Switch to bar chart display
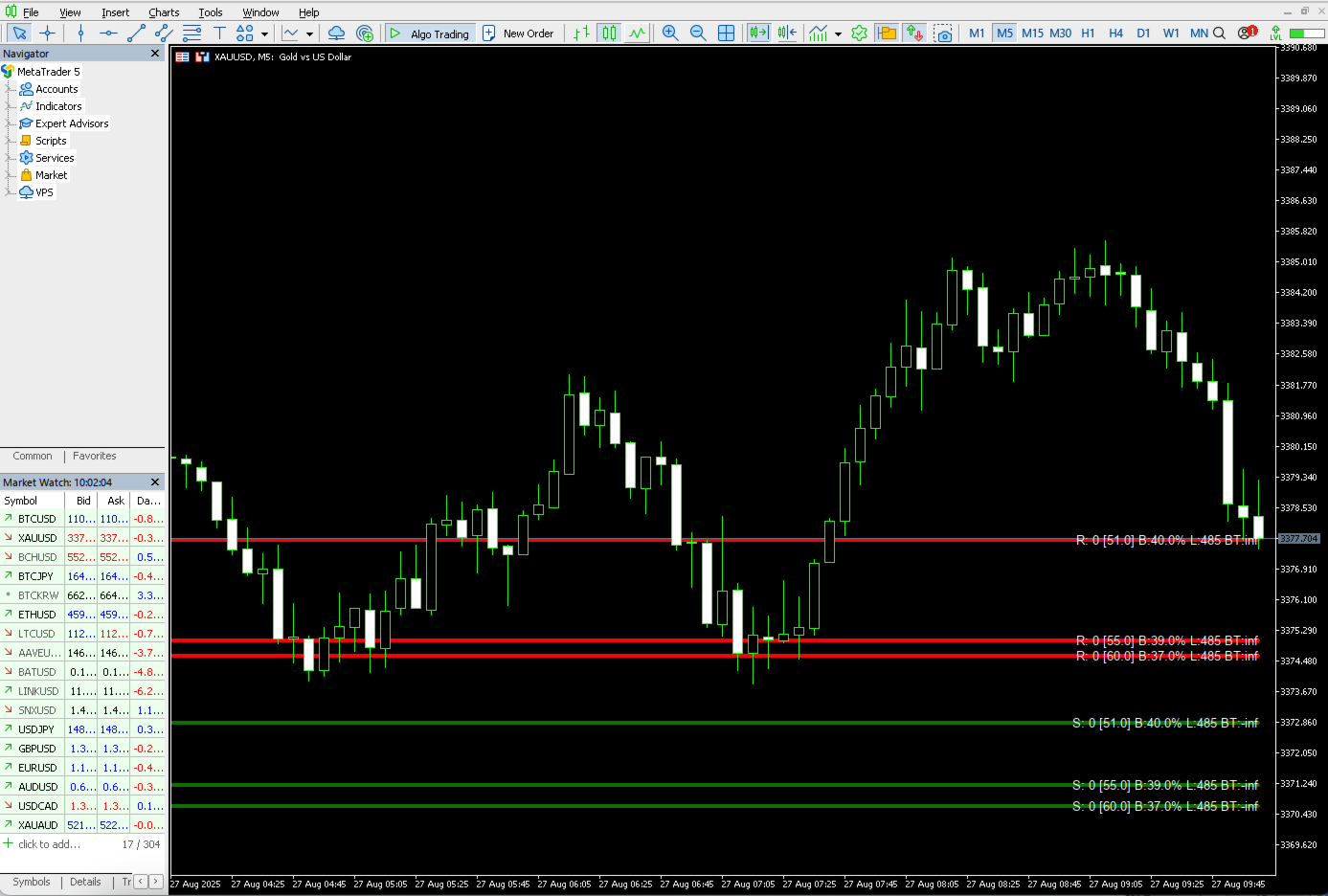This screenshot has height=896, width=1328. tap(581, 34)
